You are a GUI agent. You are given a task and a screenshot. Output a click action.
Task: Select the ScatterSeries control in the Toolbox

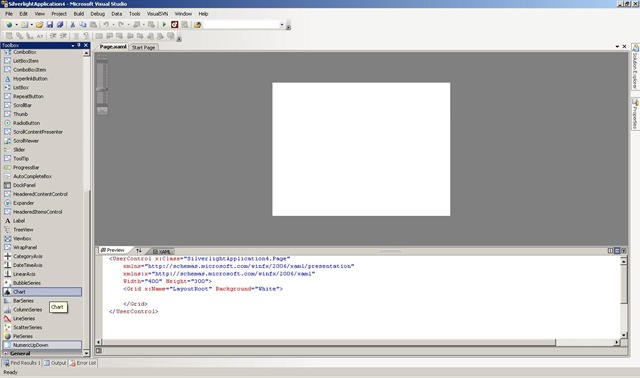pyautogui.click(x=42, y=327)
